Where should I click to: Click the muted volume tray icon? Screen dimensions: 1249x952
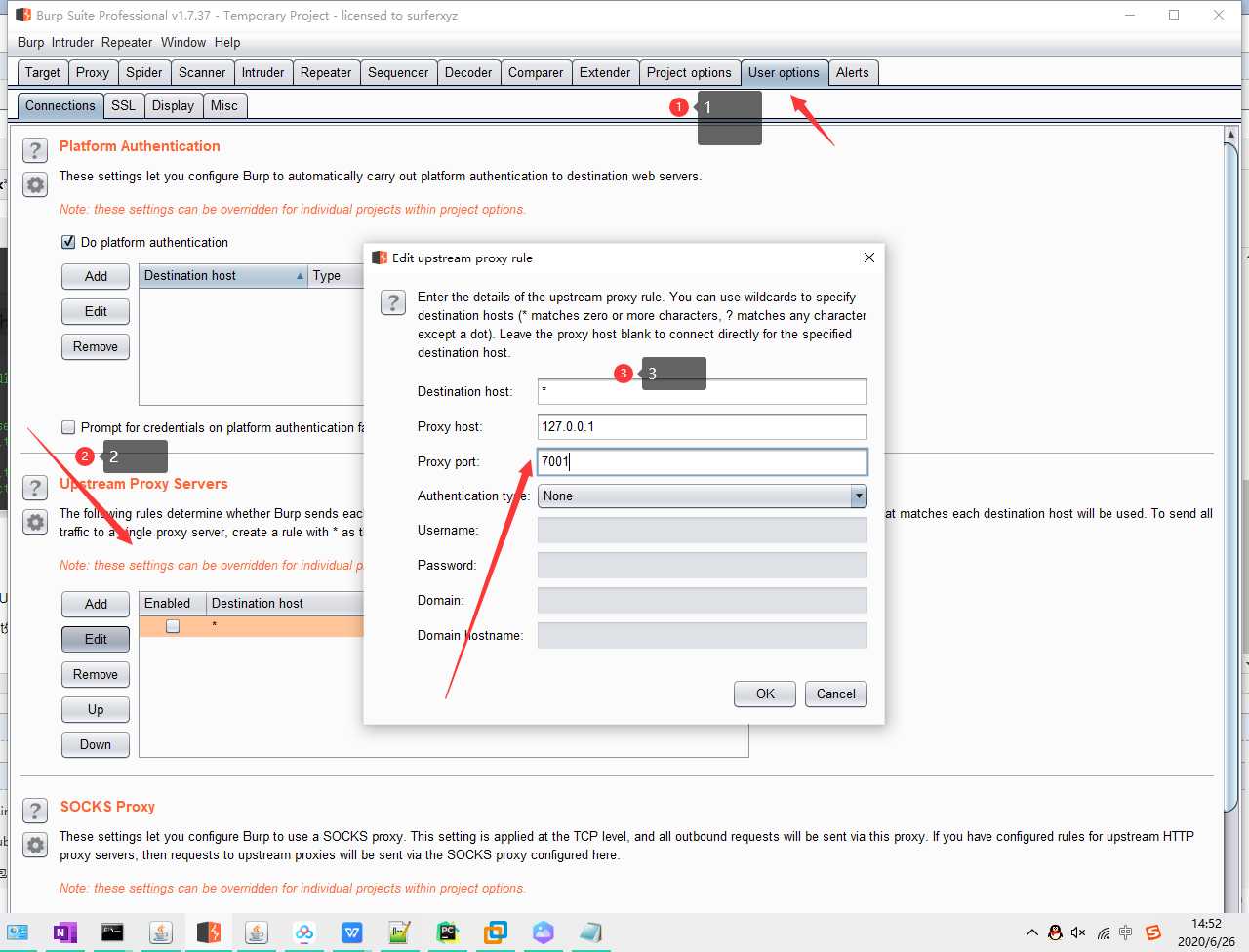1078,932
